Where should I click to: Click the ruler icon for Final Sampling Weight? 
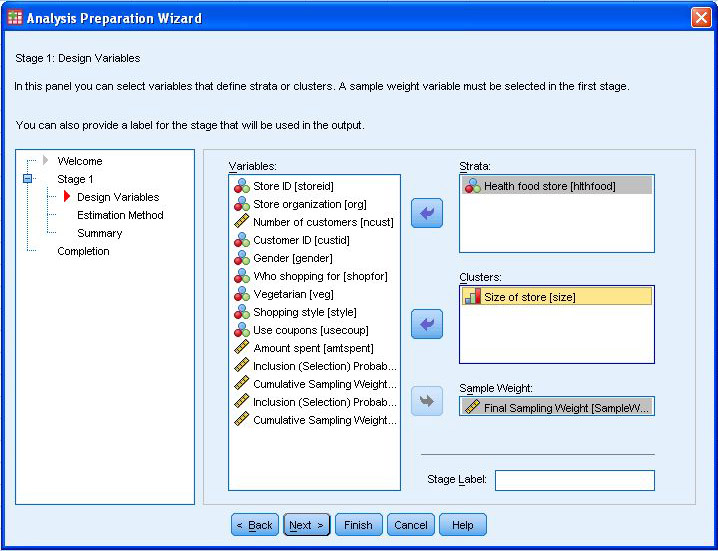coord(472,407)
